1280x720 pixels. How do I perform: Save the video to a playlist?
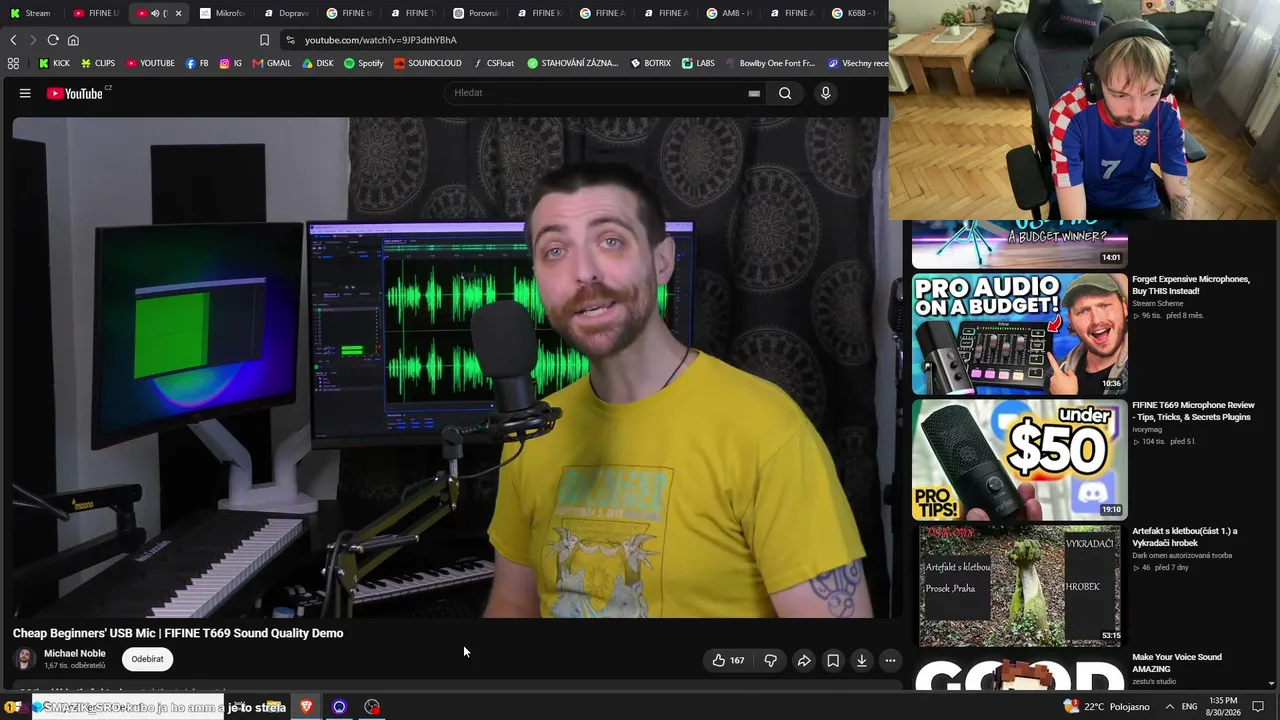[x=833, y=660]
